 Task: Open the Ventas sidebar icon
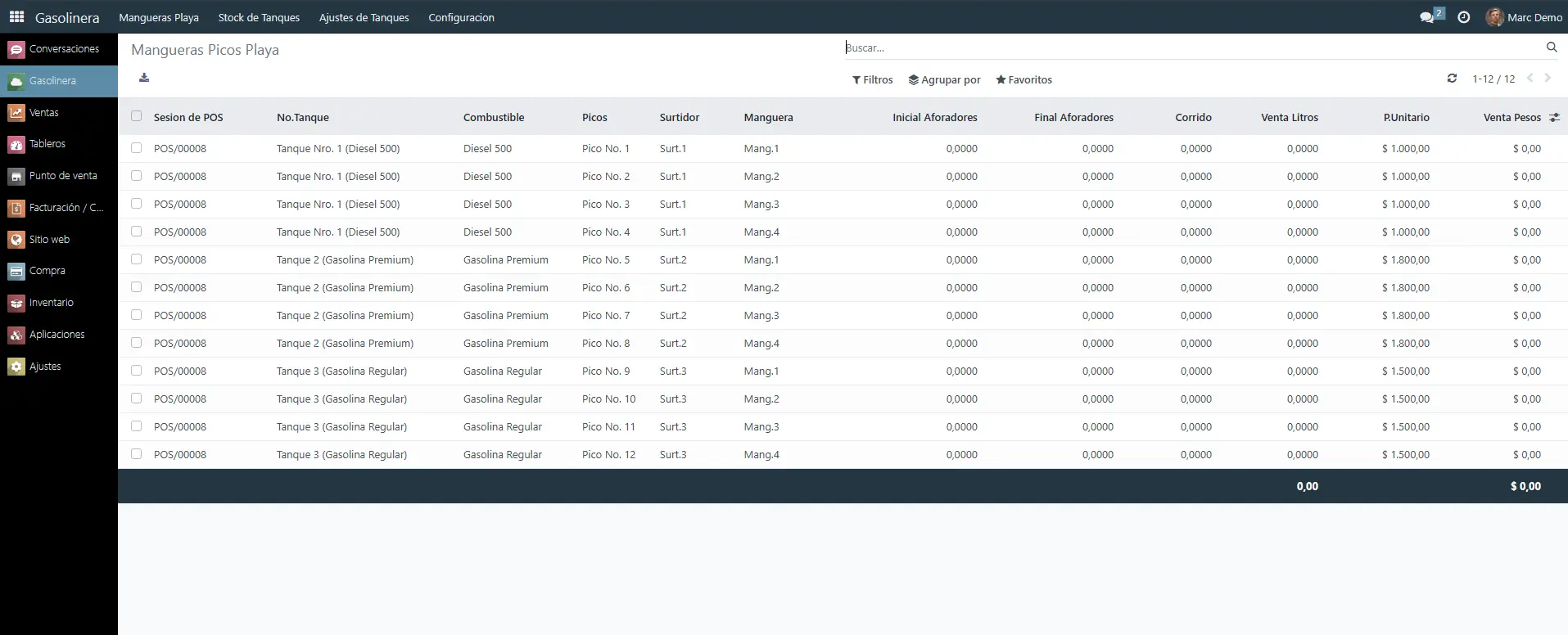point(16,113)
